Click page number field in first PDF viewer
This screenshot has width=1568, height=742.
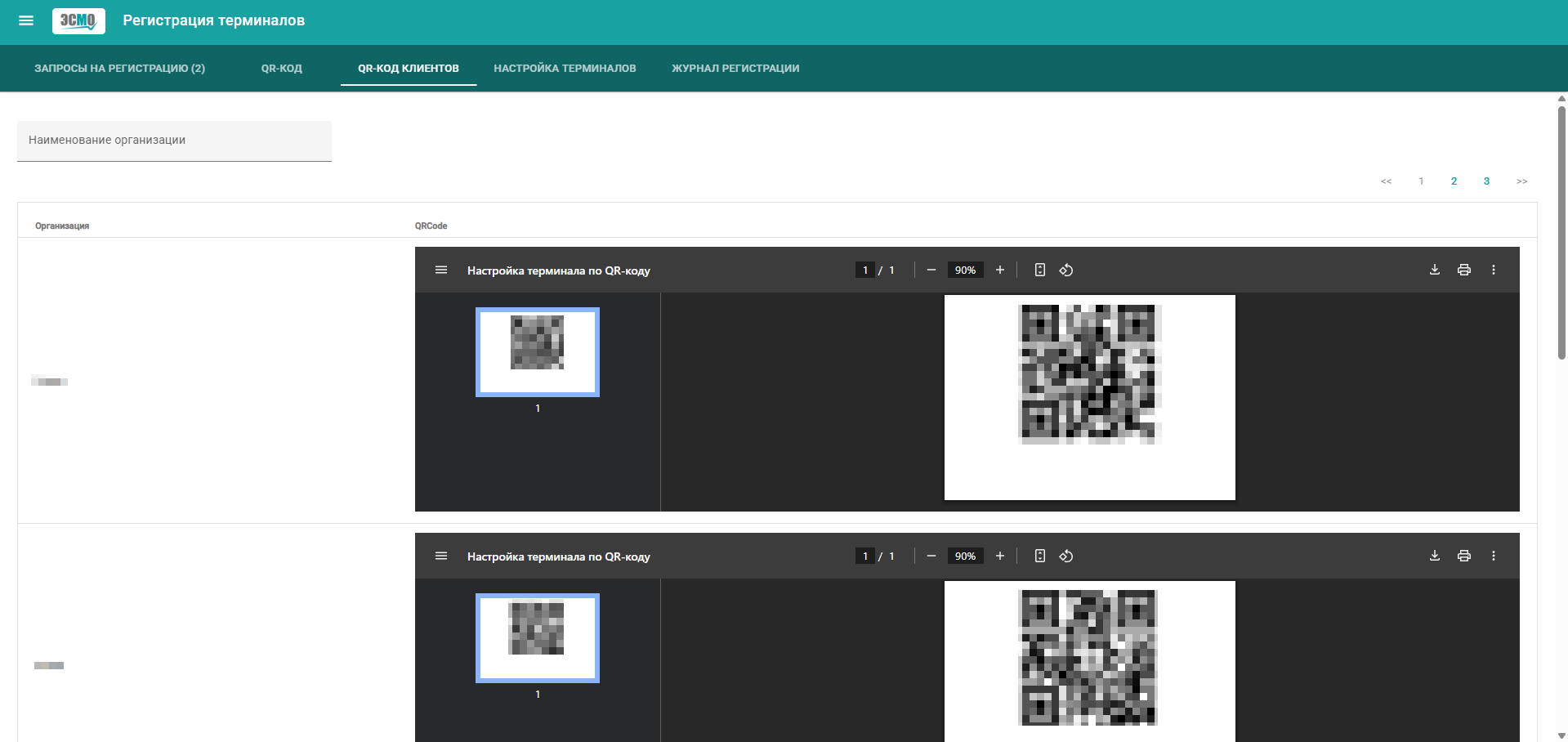[x=865, y=270]
